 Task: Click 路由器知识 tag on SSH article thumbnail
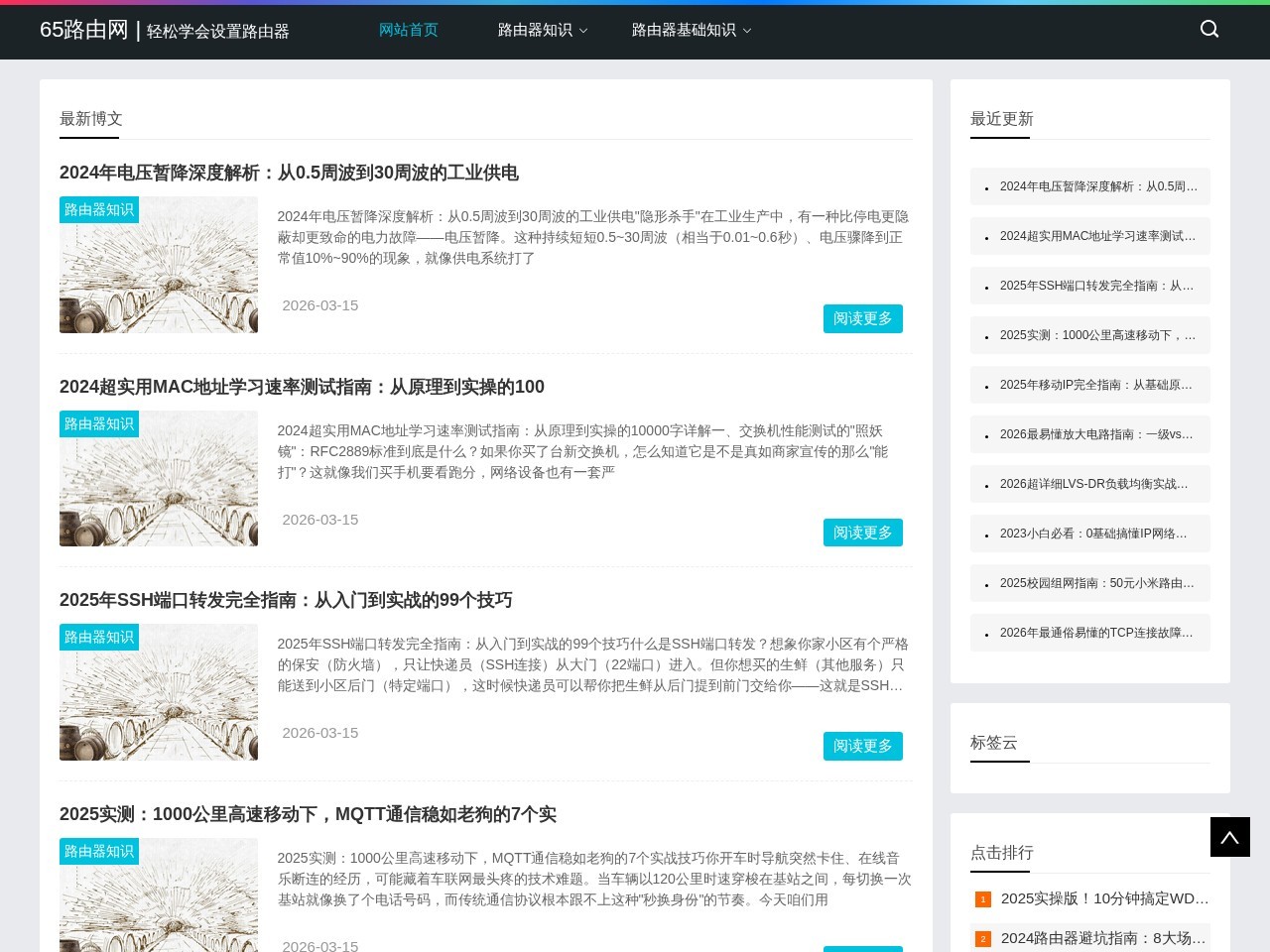(x=99, y=638)
